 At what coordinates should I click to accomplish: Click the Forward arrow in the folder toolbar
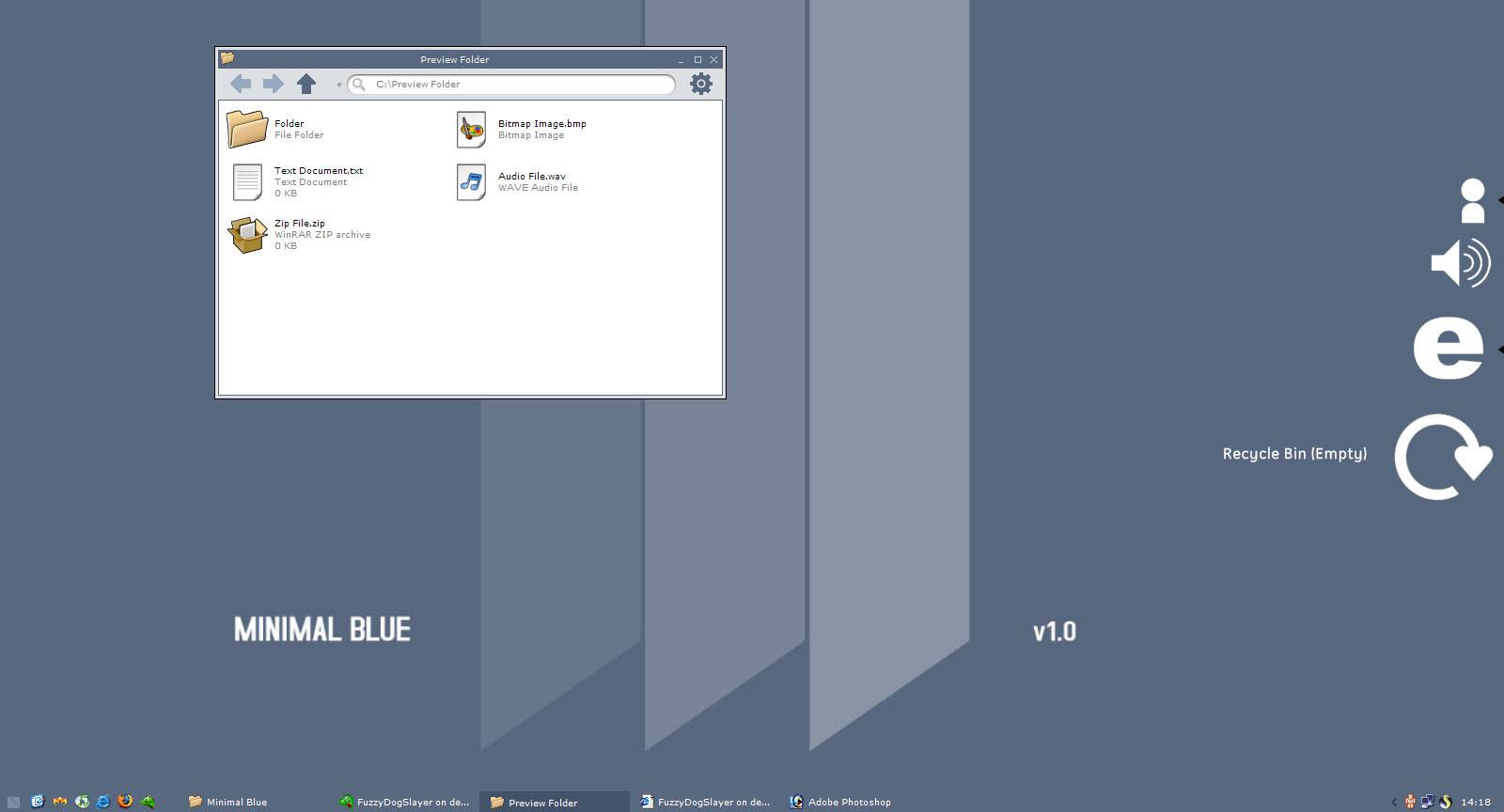274,84
